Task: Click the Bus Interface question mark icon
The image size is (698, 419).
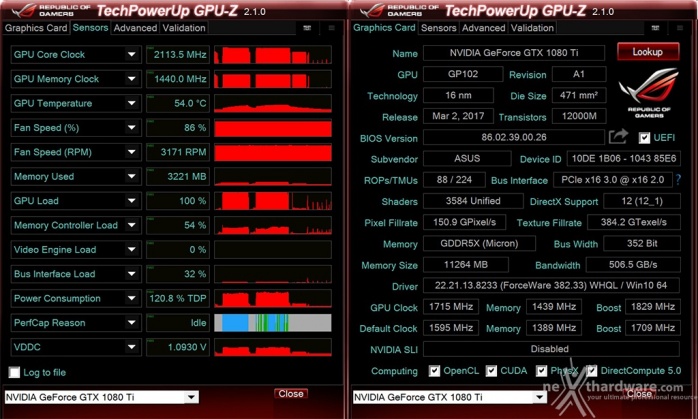Action: point(678,179)
